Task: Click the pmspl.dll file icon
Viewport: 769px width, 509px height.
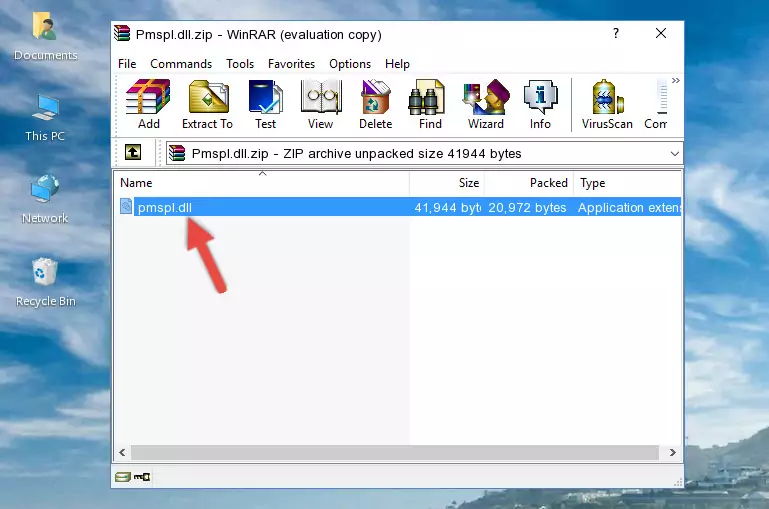Action: (x=126, y=206)
